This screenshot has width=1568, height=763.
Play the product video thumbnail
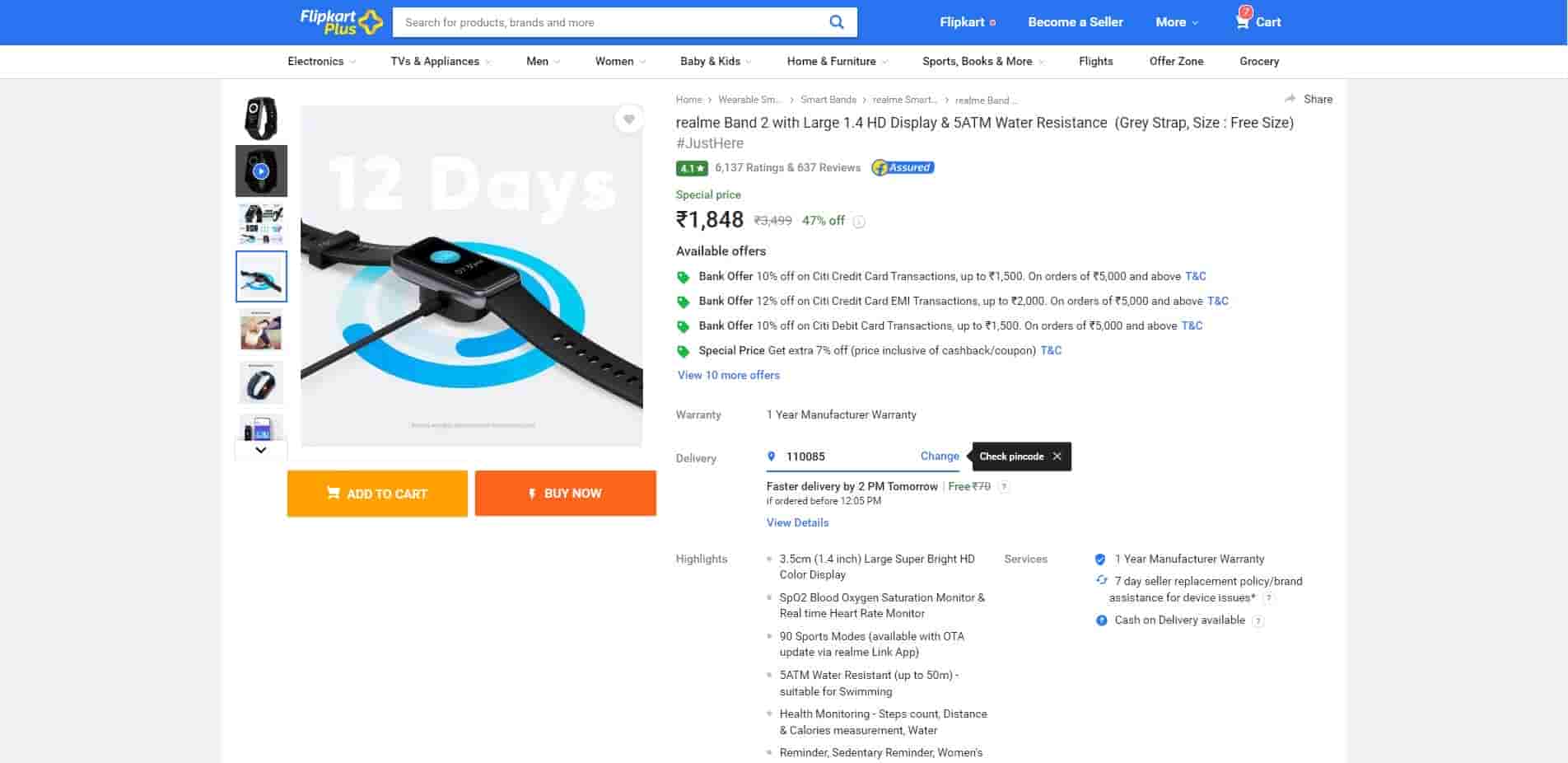click(261, 171)
